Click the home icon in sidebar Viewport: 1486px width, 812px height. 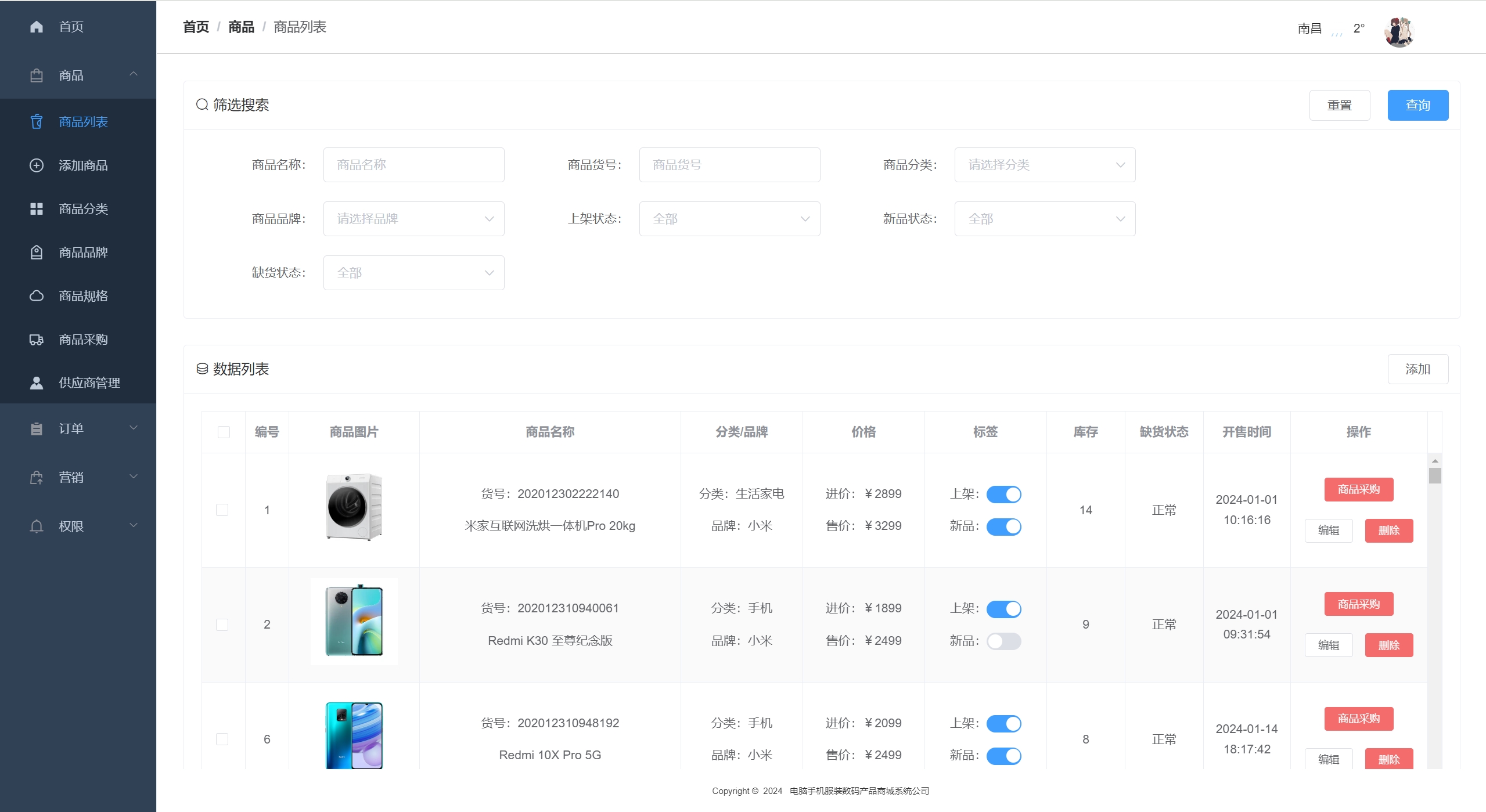tap(36, 27)
